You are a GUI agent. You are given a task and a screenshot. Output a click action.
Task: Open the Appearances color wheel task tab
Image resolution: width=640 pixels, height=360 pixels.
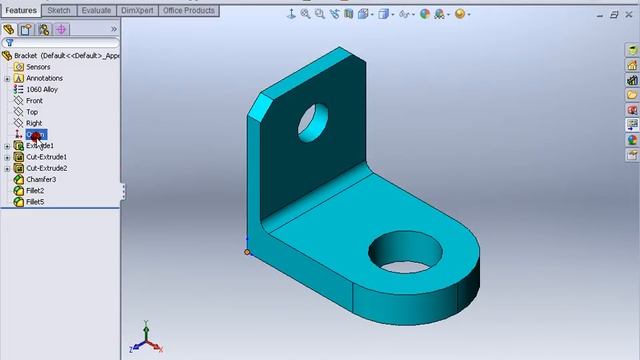pos(632,140)
